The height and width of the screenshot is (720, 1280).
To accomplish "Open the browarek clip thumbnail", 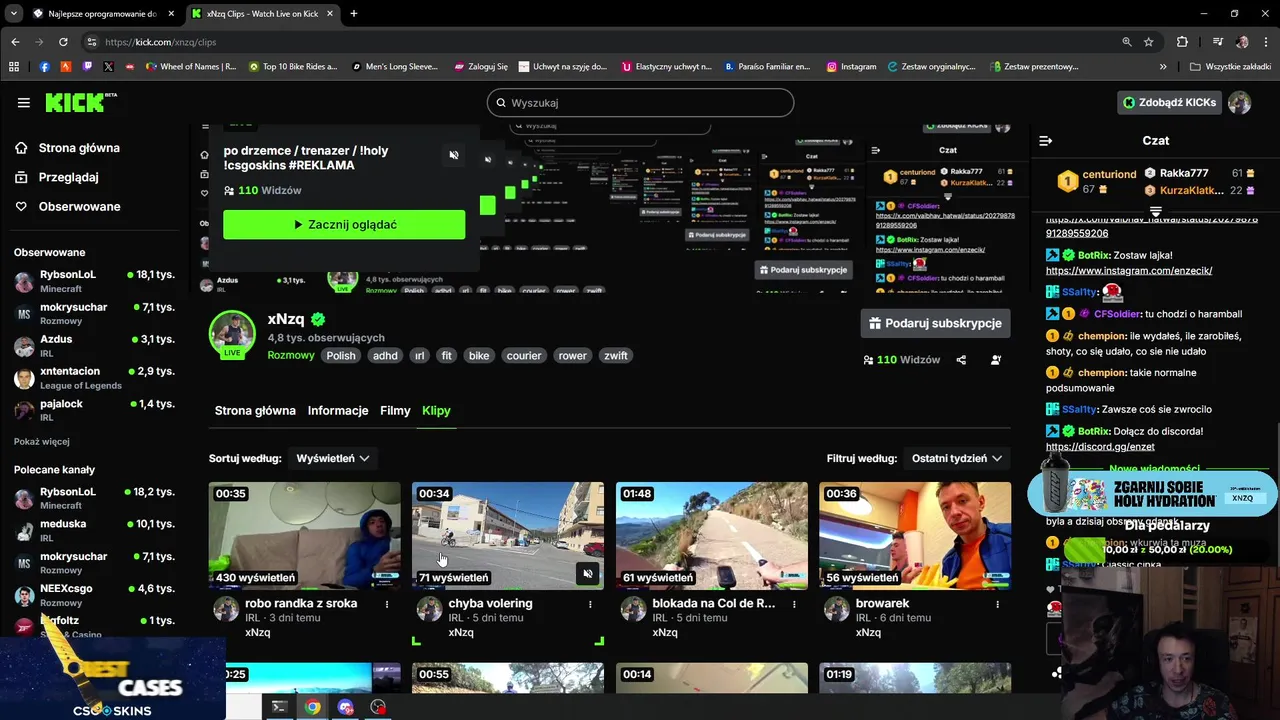I will 915,535.
